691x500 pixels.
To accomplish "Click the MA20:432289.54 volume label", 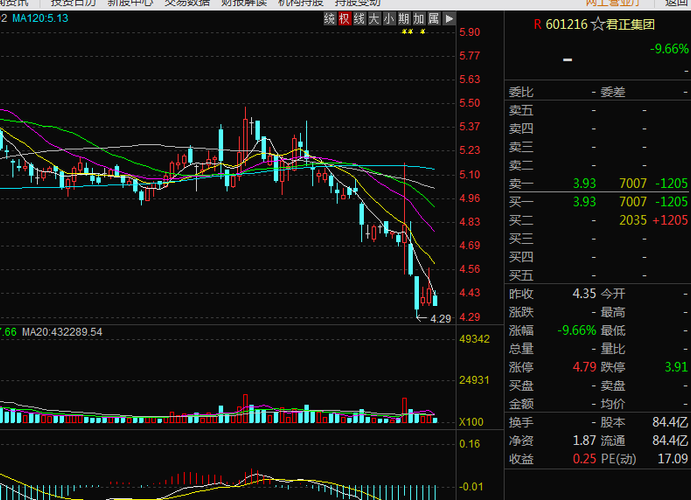I will (x=62, y=332).
